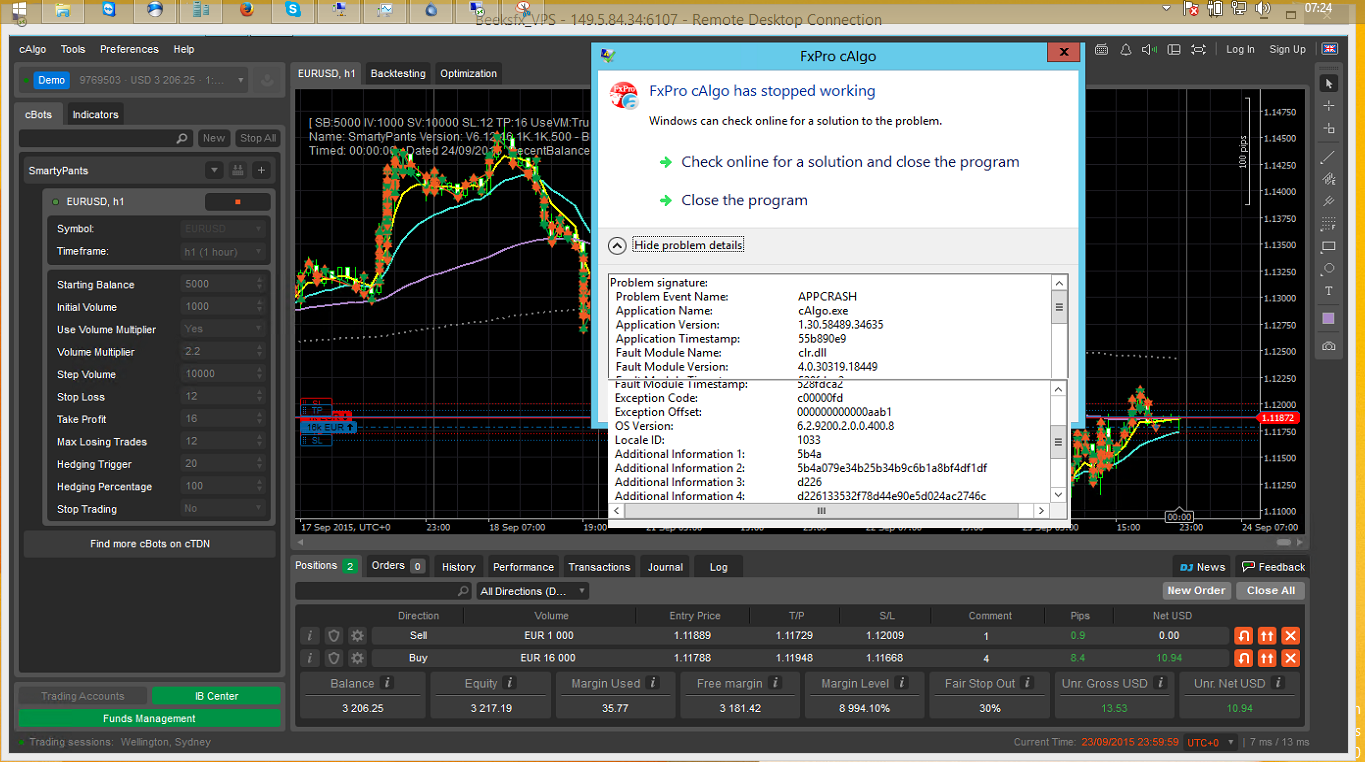Pick the trend line drawing tool
The image size is (1365, 762).
pos(1329,157)
